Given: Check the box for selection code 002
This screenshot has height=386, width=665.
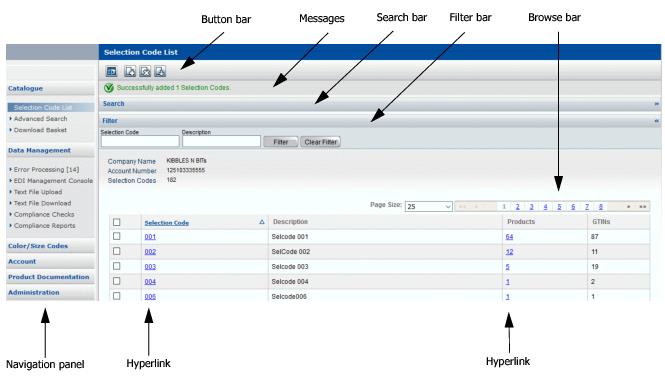Looking at the screenshot, I should tap(117, 251).
